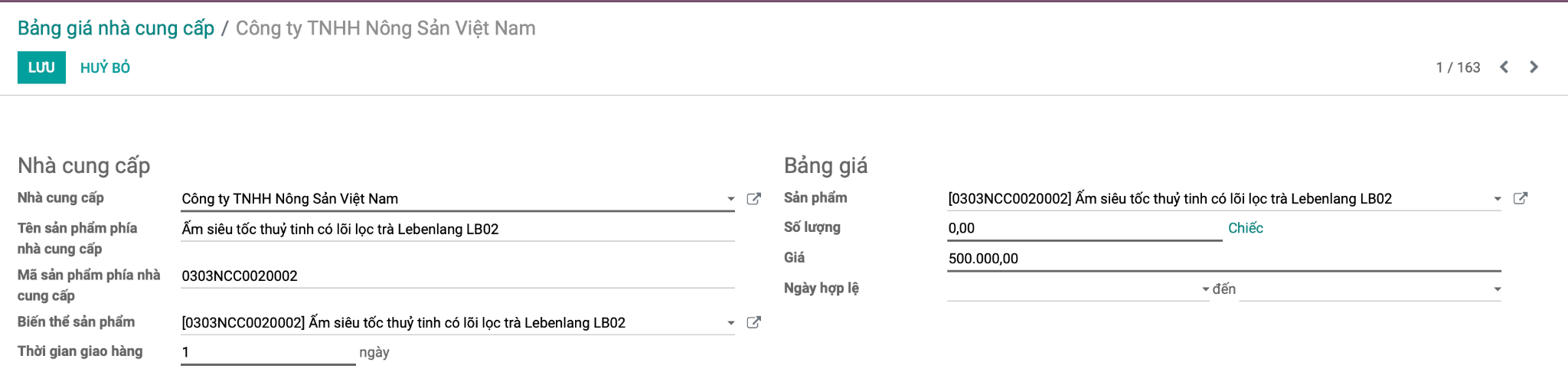Expand Biến thể sản phẩm dropdown arrow
This screenshot has height=385, width=1568.
(x=730, y=323)
